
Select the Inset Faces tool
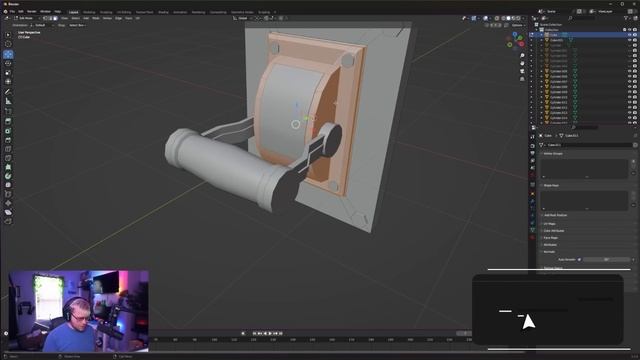pyautogui.click(x=8, y=131)
